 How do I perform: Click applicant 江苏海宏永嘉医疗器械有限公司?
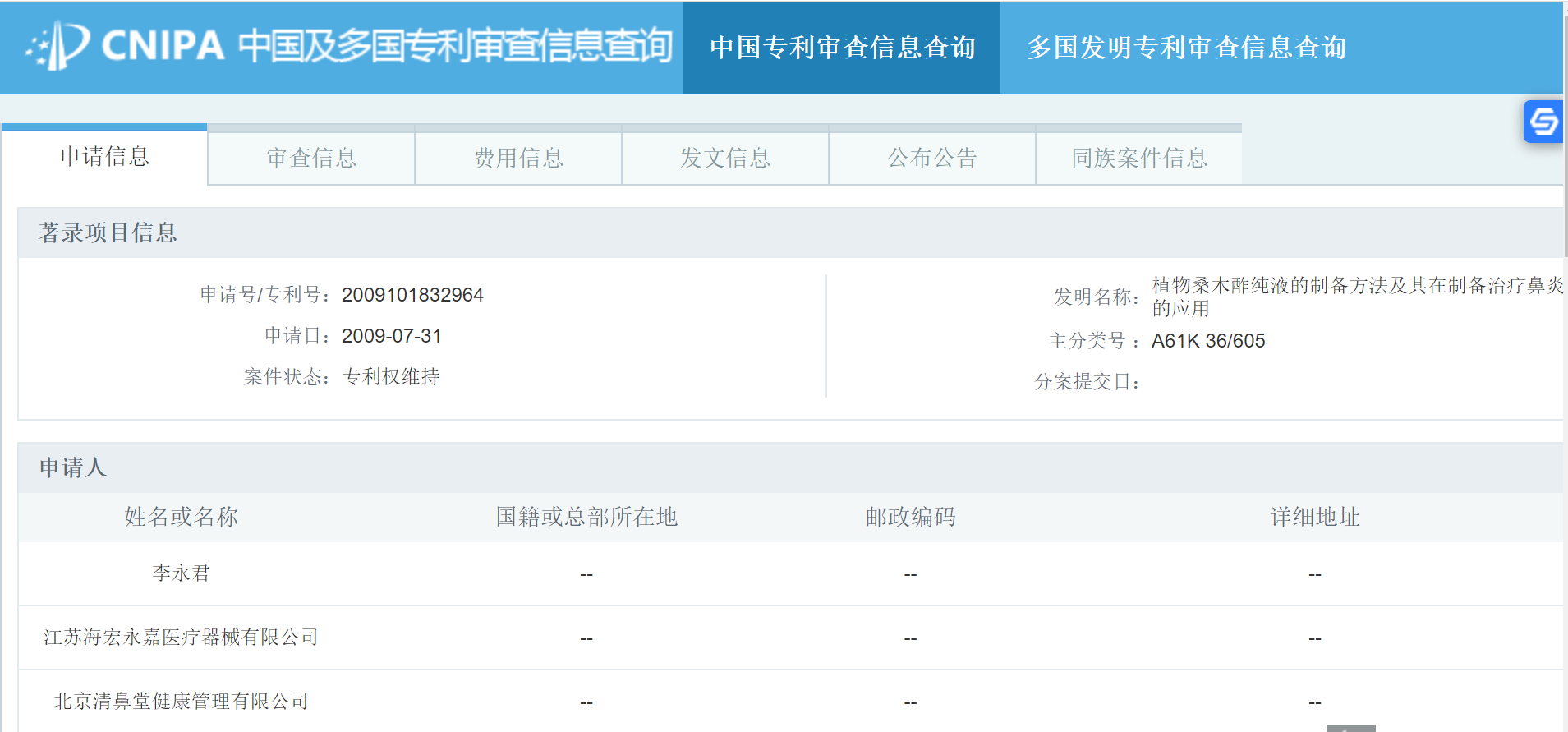[181, 637]
